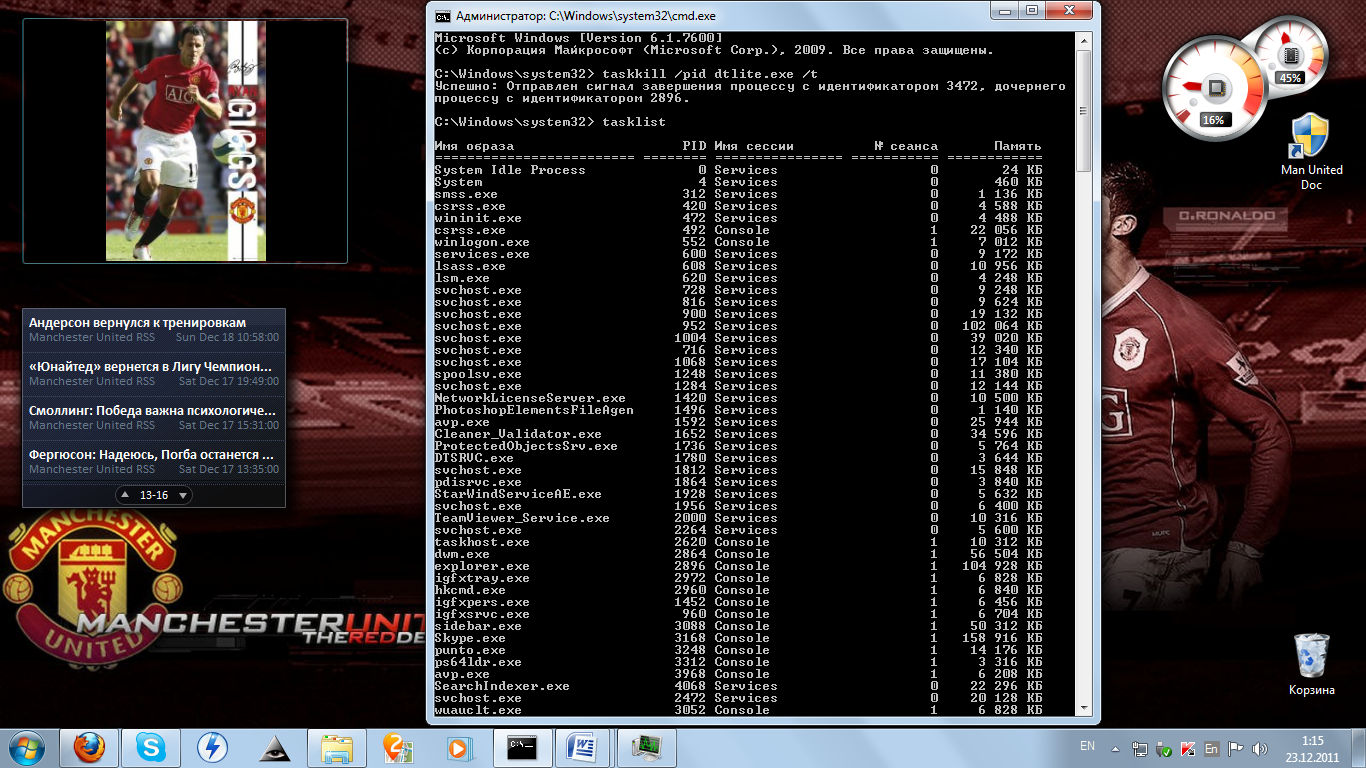Click the Имя образа column header
Viewport: 1366px width, 768px height.
click(474, 146)
